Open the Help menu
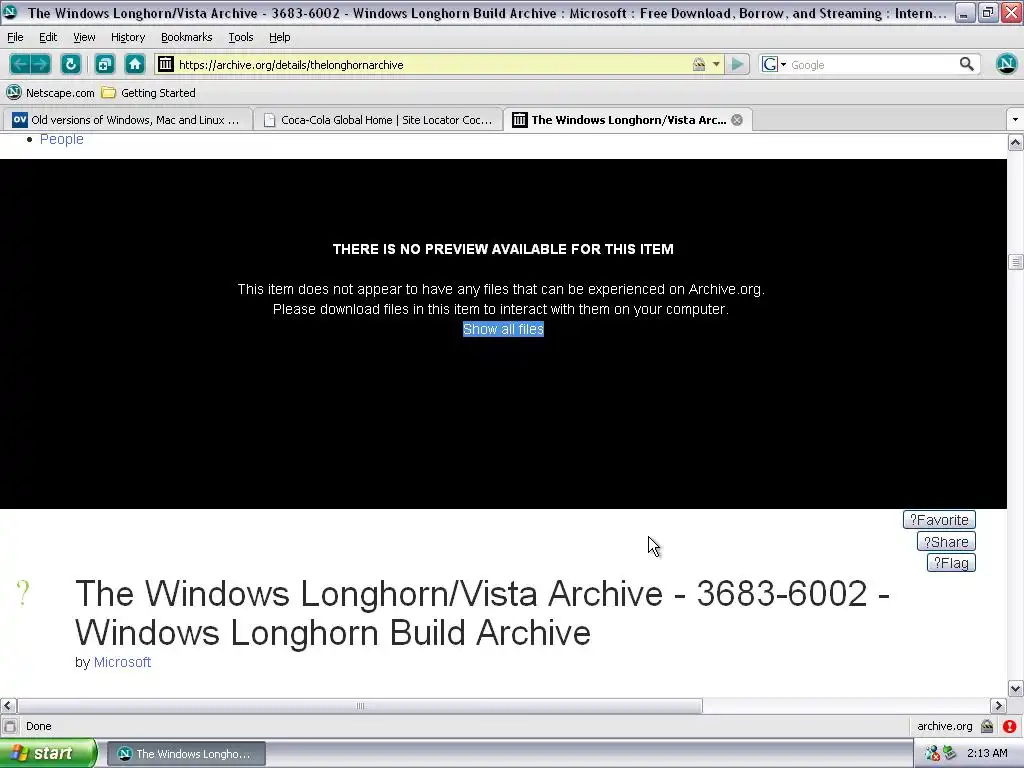 coord(280,37)
